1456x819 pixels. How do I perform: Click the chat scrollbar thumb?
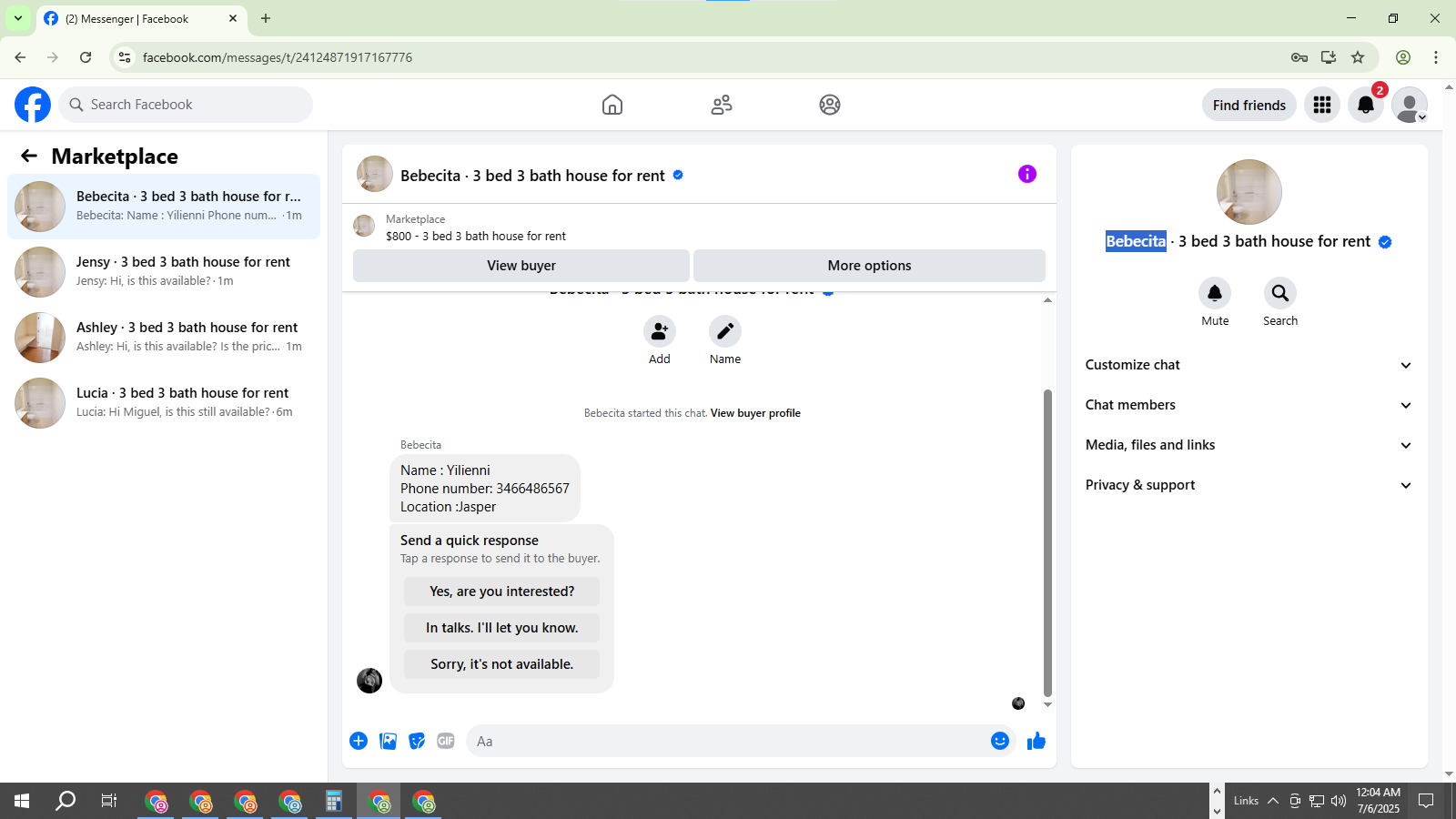(1047, 542)
